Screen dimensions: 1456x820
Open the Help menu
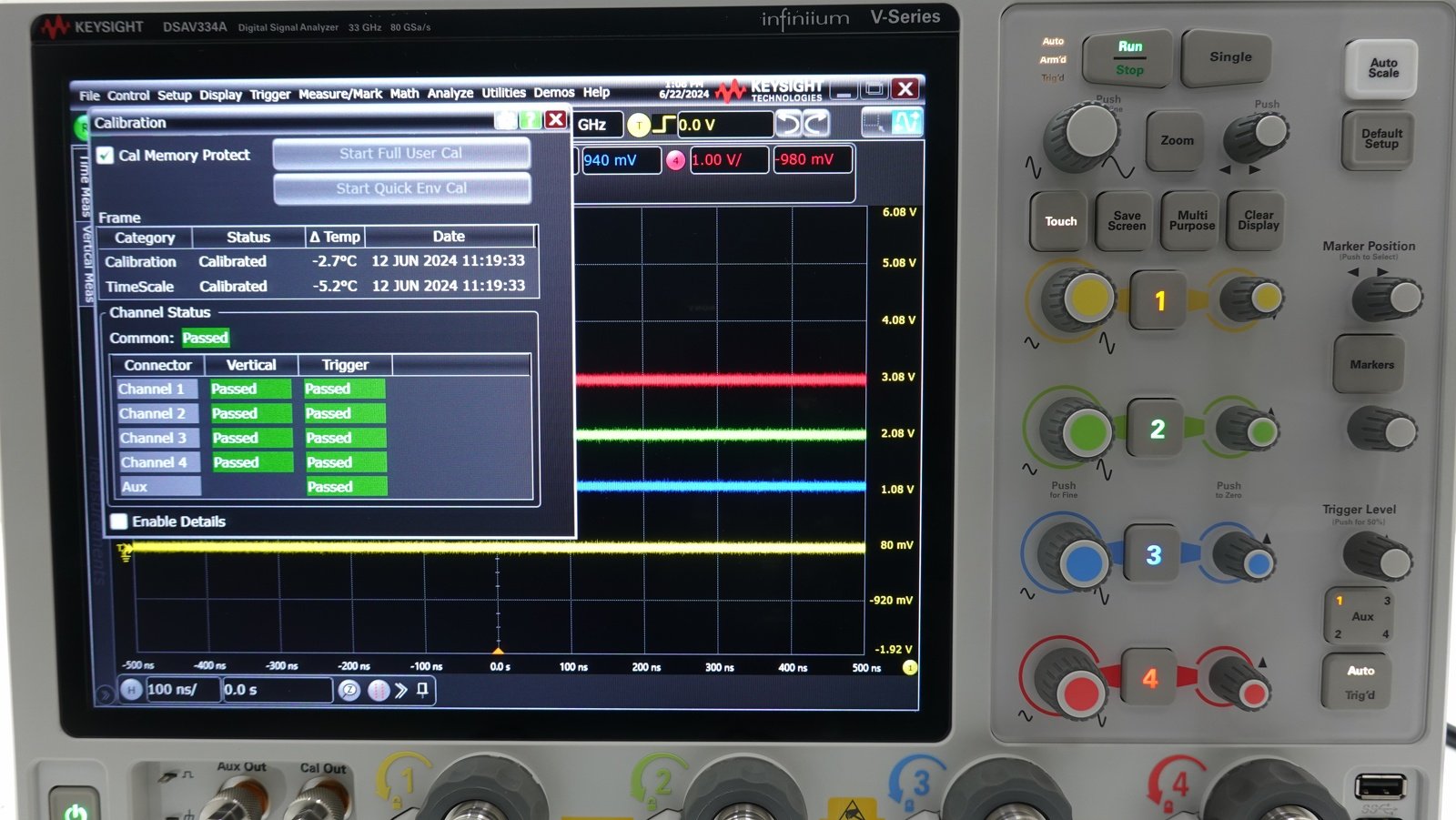point(596,92)
